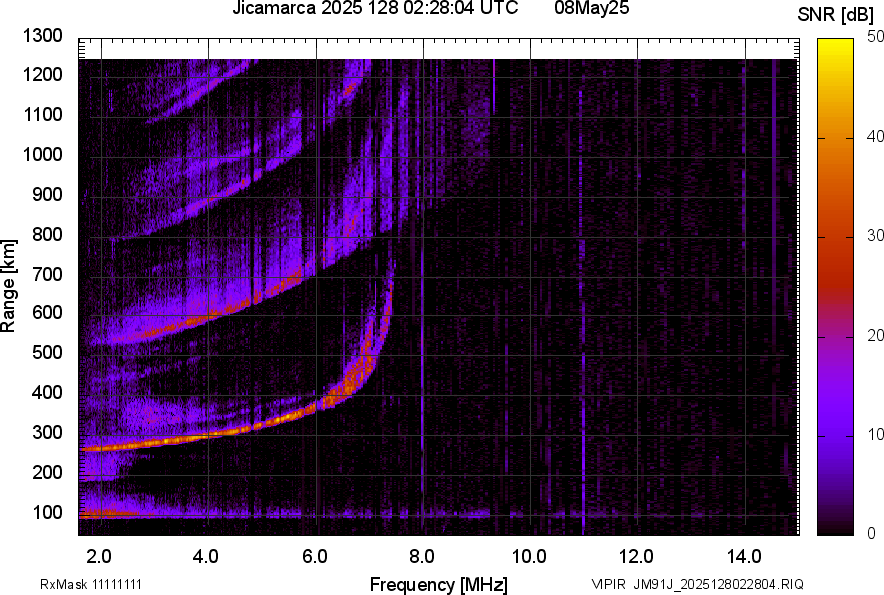Click the 100 range tick label

[x=47, y=512]
